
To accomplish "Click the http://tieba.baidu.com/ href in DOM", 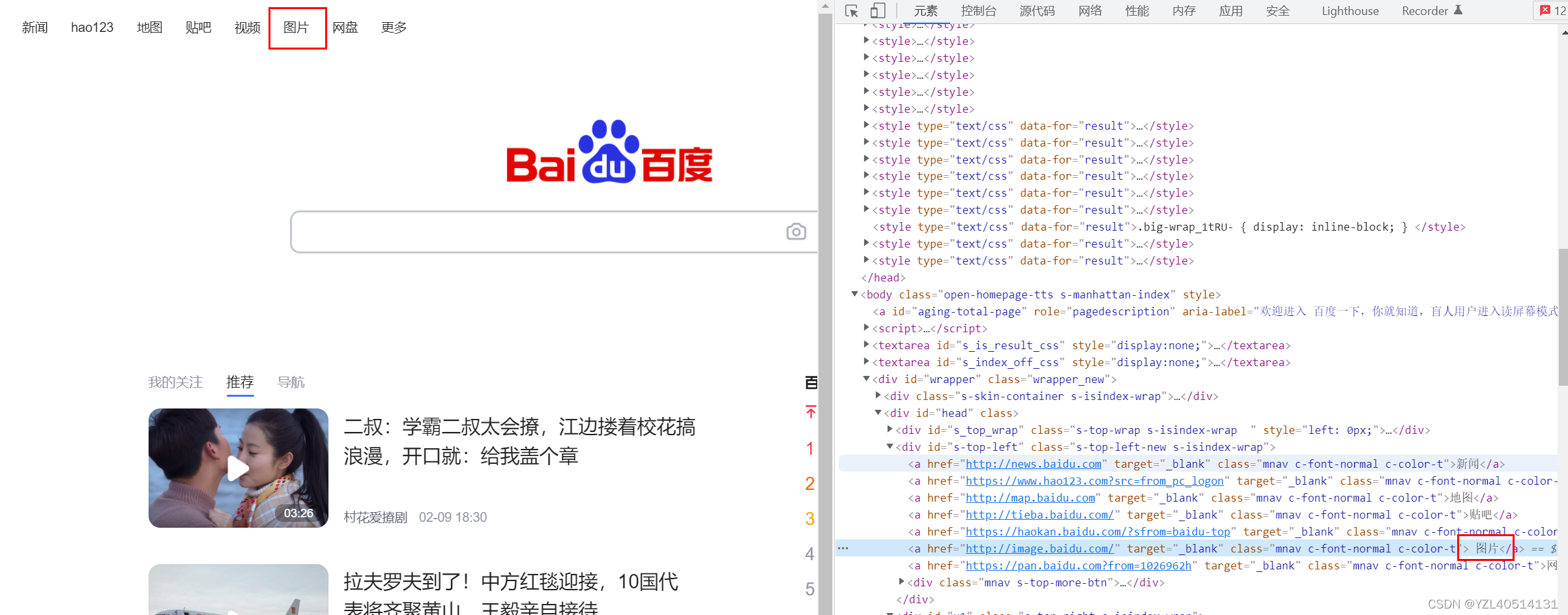I will (1039, 515).
